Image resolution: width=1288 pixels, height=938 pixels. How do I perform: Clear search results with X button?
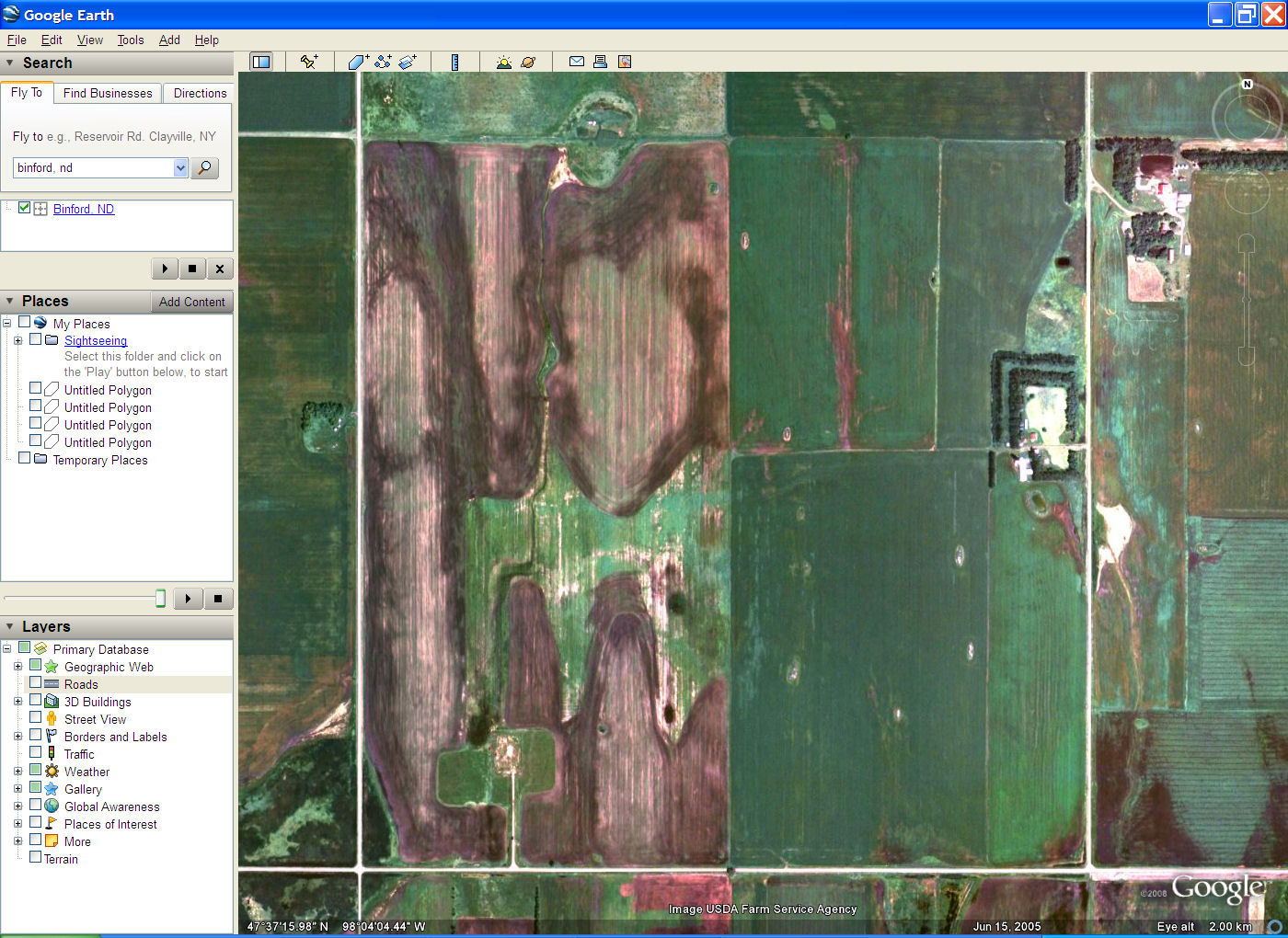click(220, 269)
